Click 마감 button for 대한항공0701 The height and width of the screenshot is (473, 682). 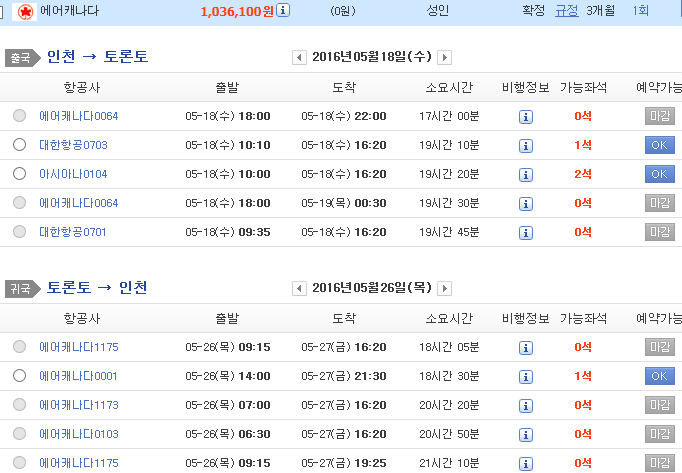point(659,232)
